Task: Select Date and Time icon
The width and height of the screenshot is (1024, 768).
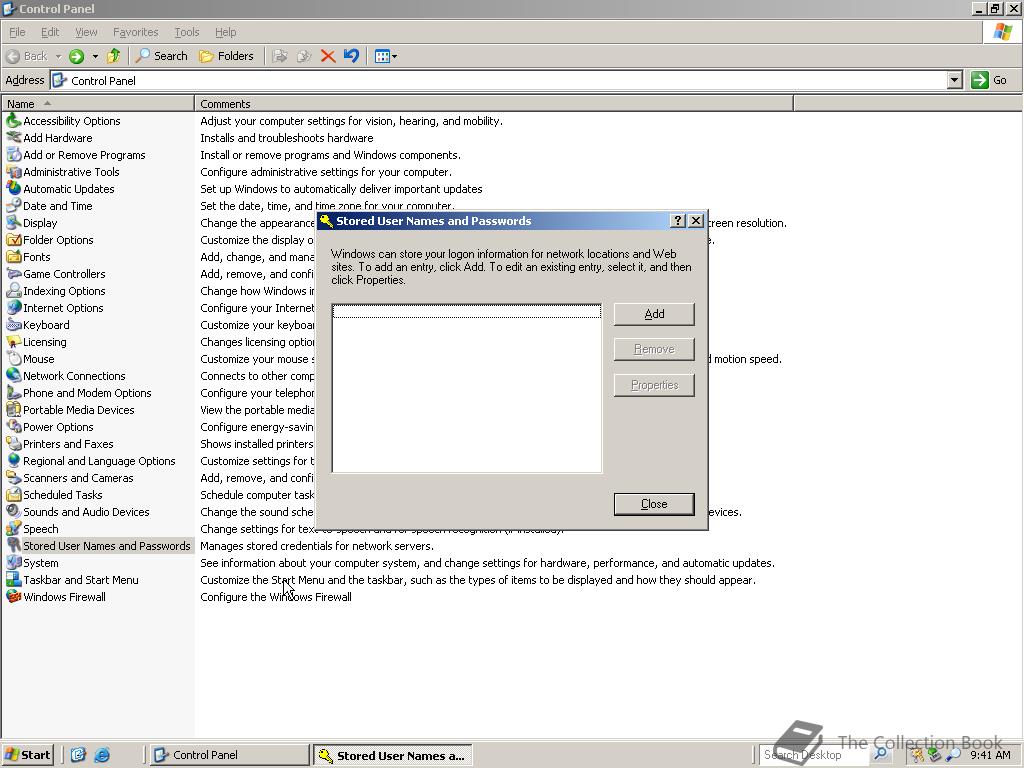Action: point(14,206)
